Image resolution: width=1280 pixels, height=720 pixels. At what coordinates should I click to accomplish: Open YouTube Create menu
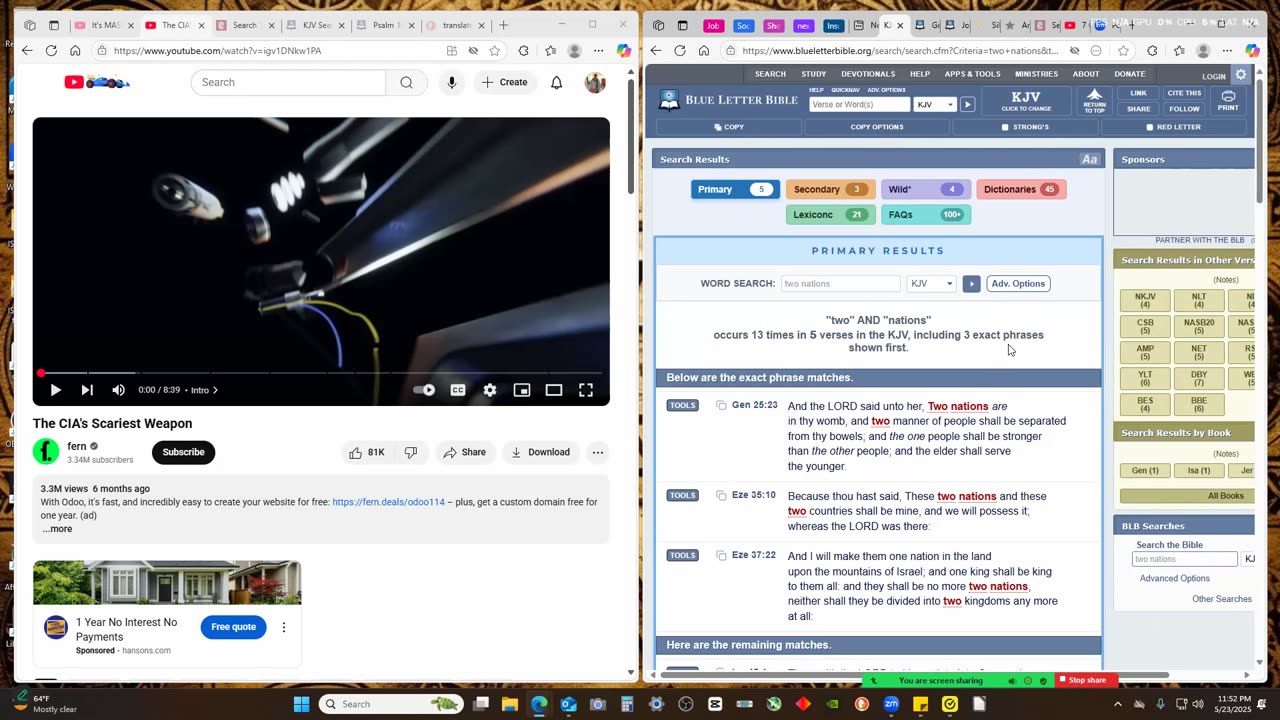coord(504,82)
